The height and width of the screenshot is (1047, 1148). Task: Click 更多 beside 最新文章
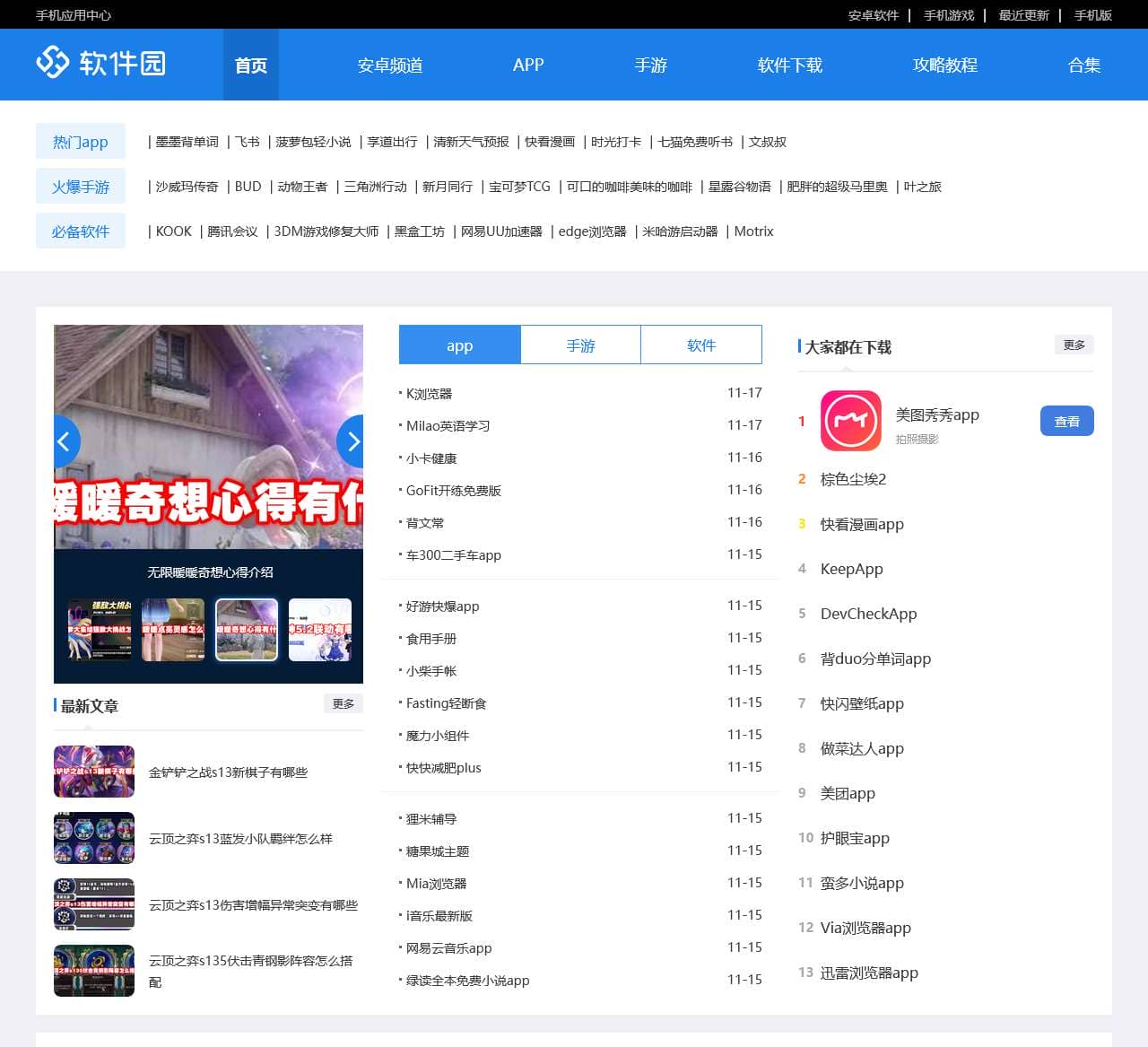(343, 704)
